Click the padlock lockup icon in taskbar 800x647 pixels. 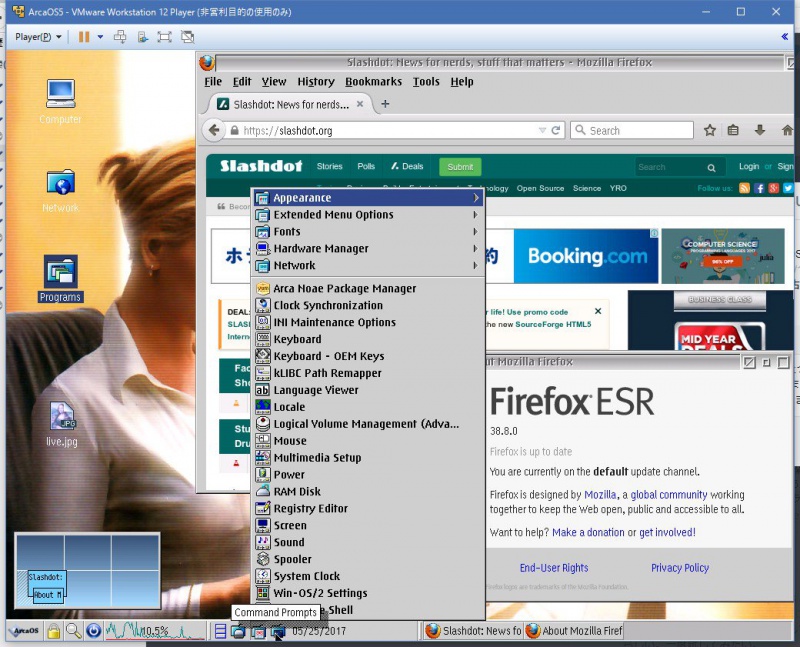tap(54, 631)
